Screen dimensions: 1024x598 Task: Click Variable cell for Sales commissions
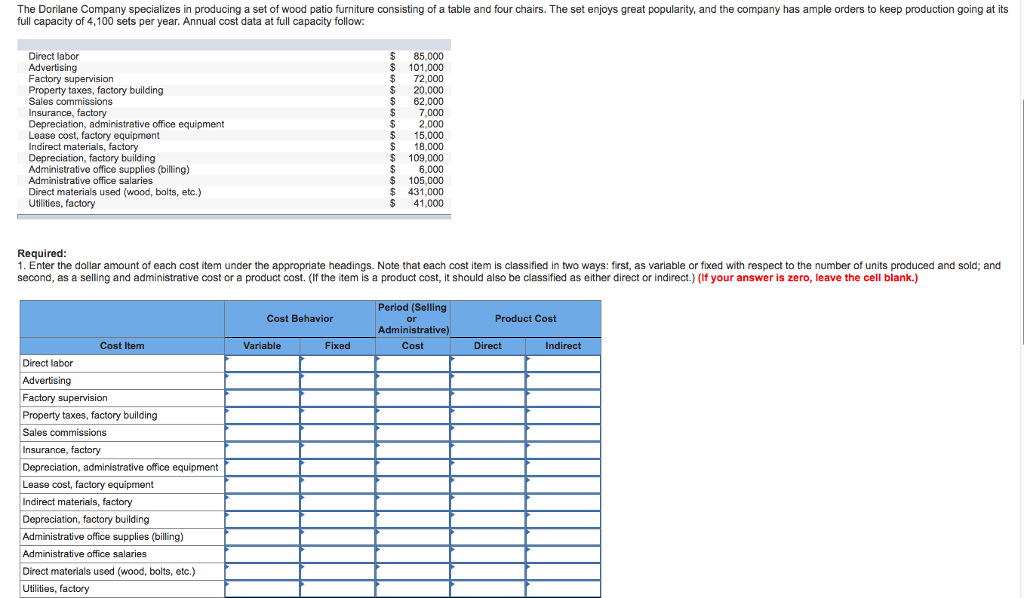263,433
